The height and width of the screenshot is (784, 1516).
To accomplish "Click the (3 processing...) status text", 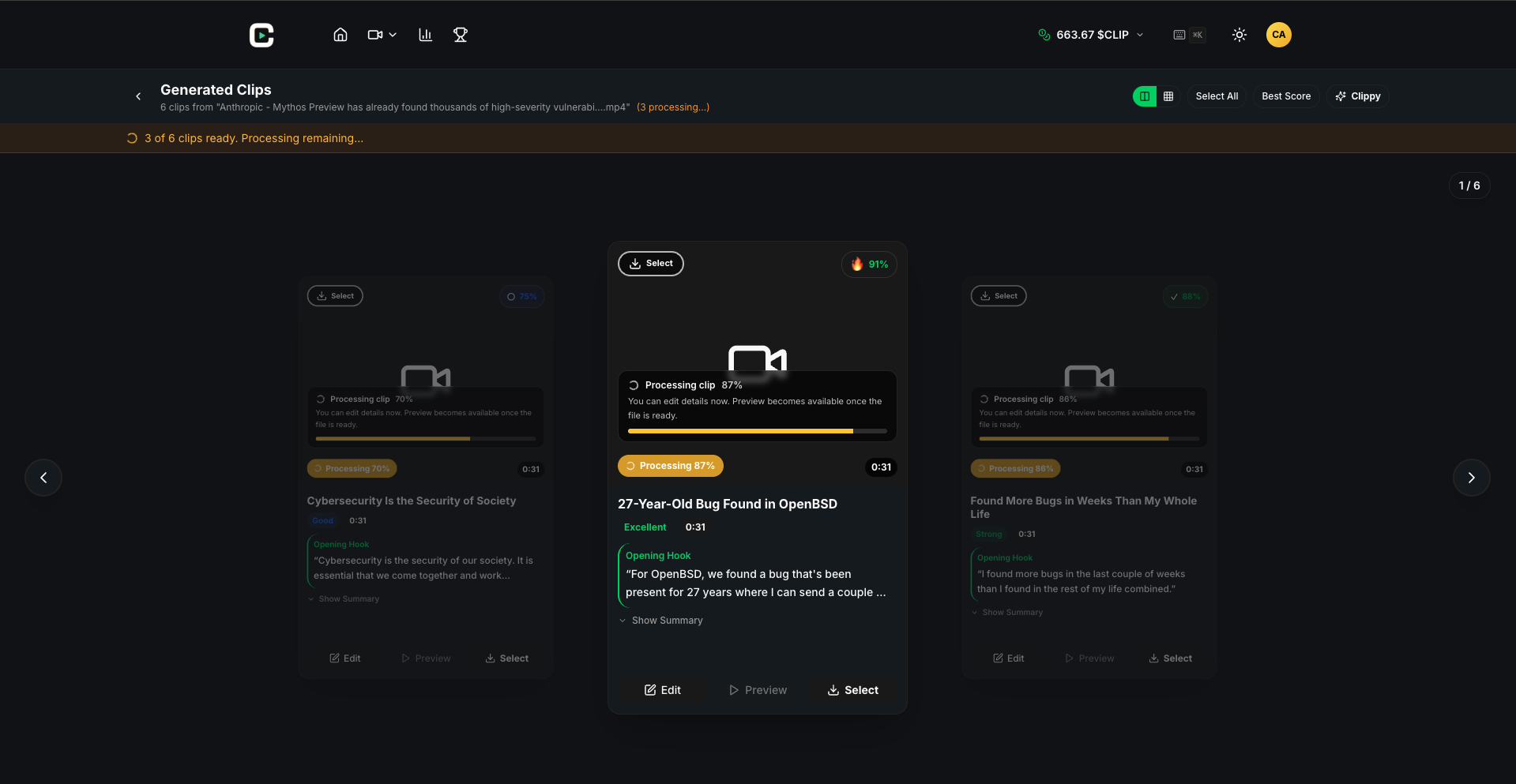I will click(673, 107).
